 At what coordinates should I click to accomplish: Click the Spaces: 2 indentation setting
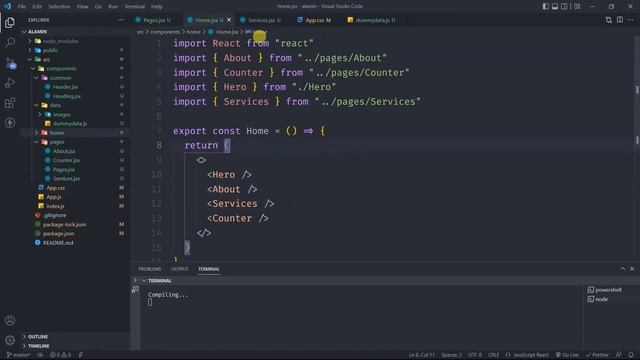click(451, 355)
